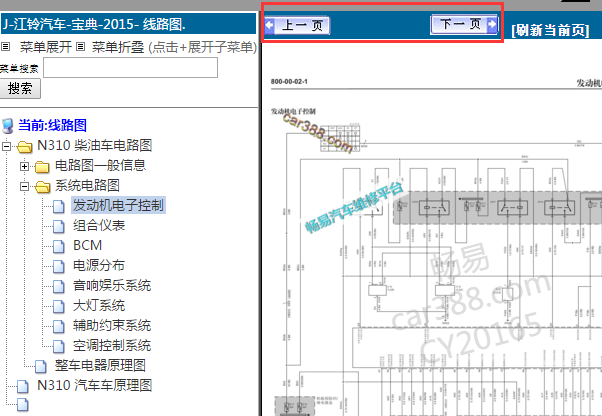602x416 pixels.
Task: Open the 整车电器原理图 tree item
Action: (100, 365)
